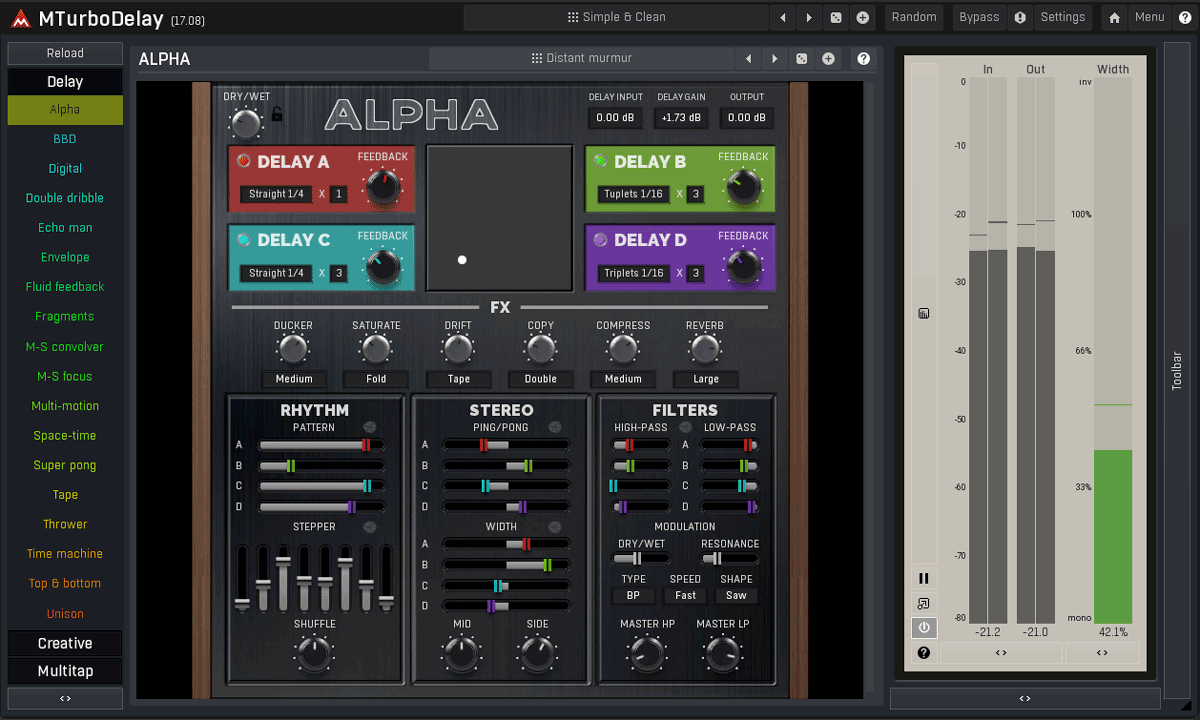Image resolution: width=1200 pixels, height=720 pixels.
Task: Open Settings
Action: 1063,17
